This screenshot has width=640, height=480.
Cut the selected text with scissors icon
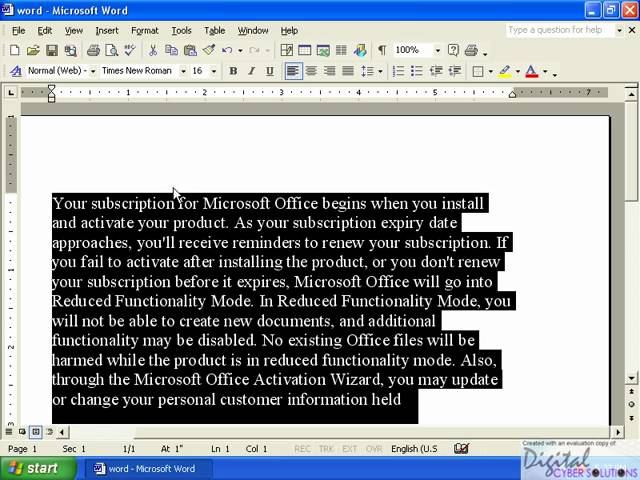pos(153,50)
